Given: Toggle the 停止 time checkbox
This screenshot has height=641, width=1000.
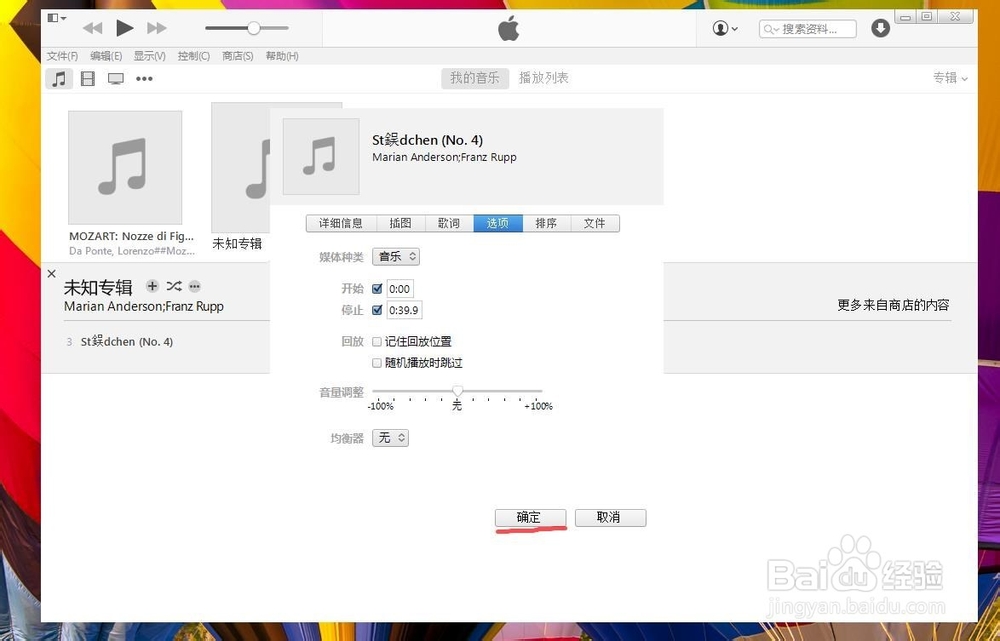Looking at the screenshot, I should tap(377, 310).
